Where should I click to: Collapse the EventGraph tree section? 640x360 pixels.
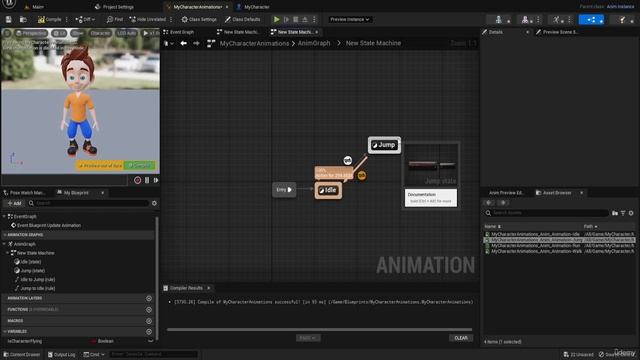pyautogui.click(x=4, y=216)
